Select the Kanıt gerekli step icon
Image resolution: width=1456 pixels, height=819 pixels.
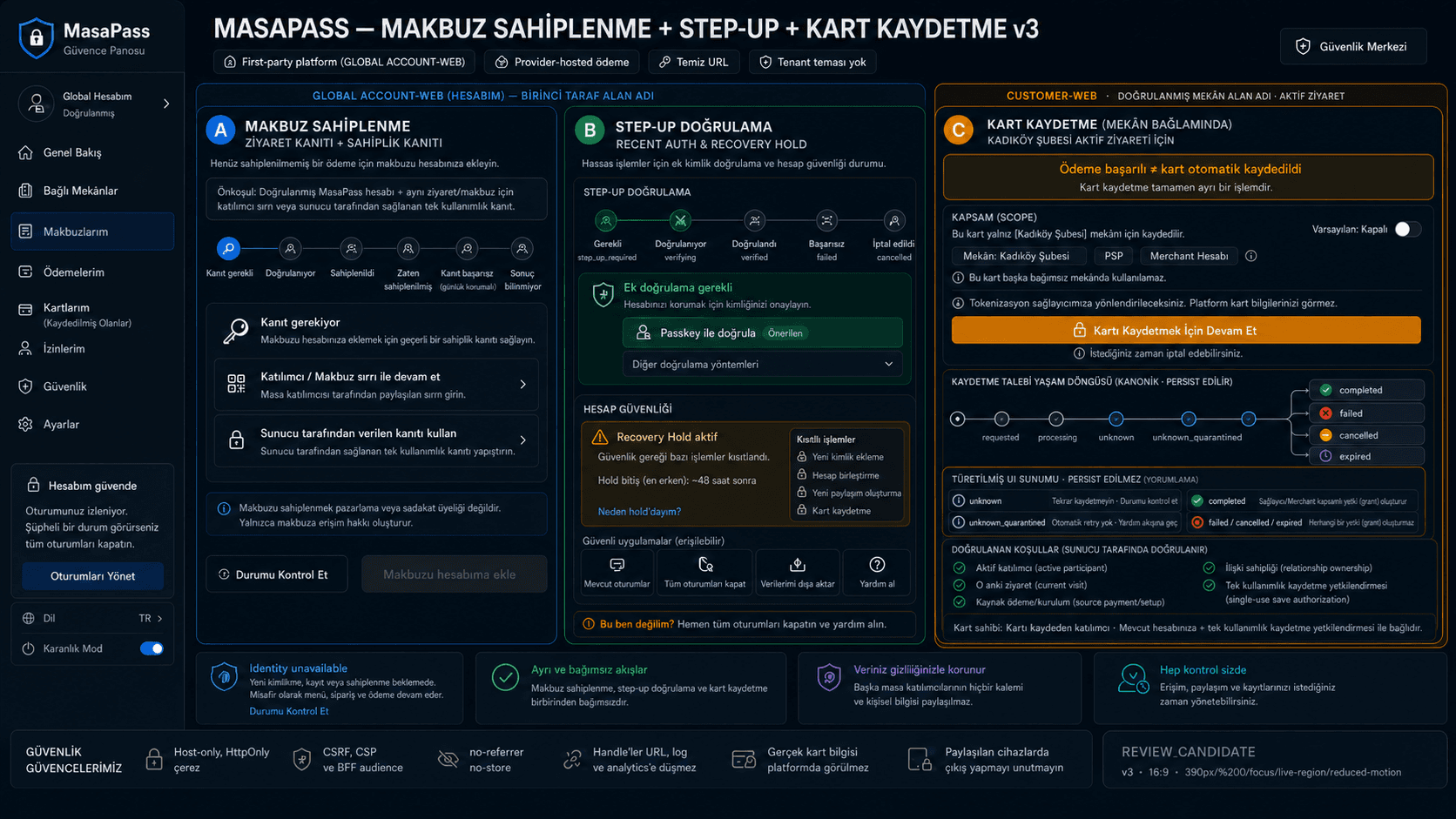(228, 249)
